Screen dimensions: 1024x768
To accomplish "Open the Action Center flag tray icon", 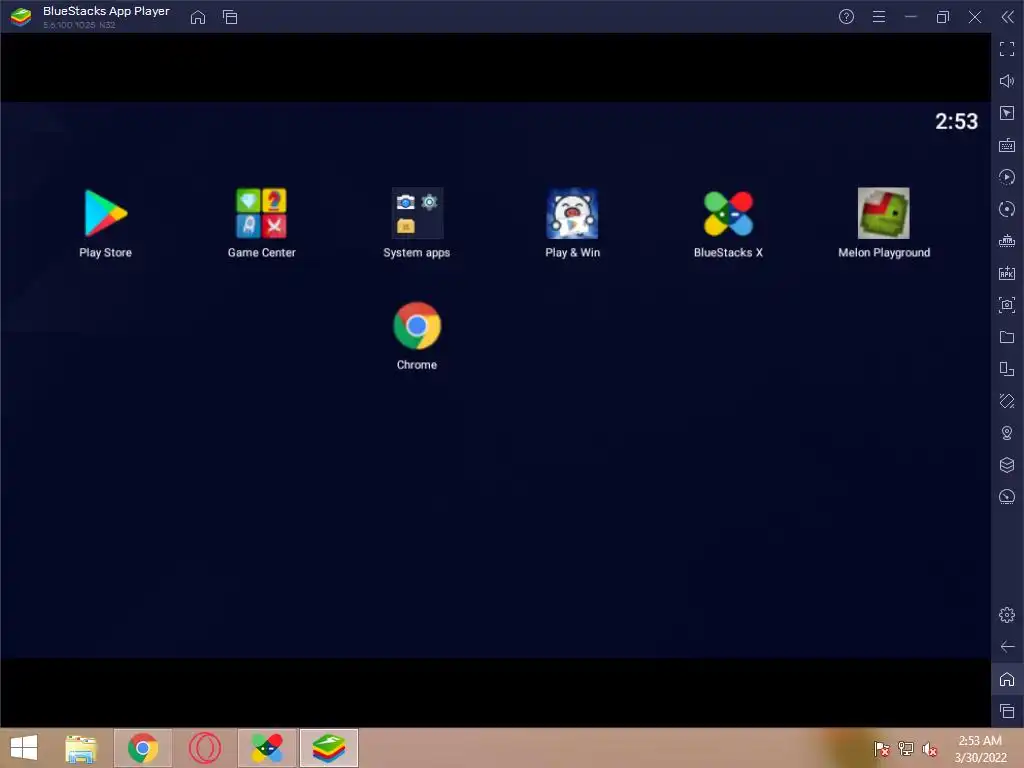I will click(x=881, y=748).
